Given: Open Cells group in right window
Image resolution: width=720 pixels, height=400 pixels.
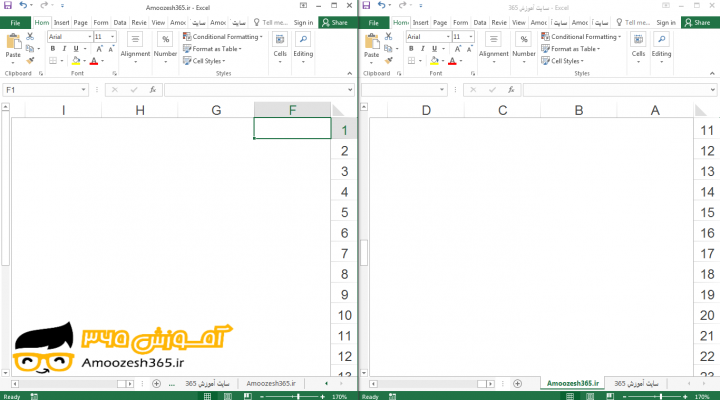Looking at the screenshot, I should point(638,47).
